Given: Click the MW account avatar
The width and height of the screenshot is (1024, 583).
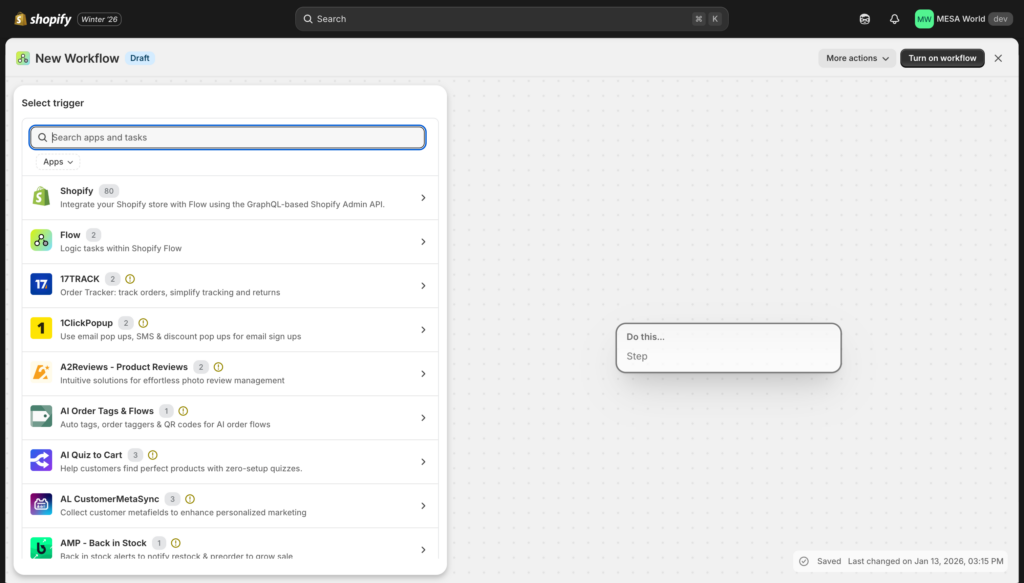Looking at the screenshot, I should [x=924, y=19].
